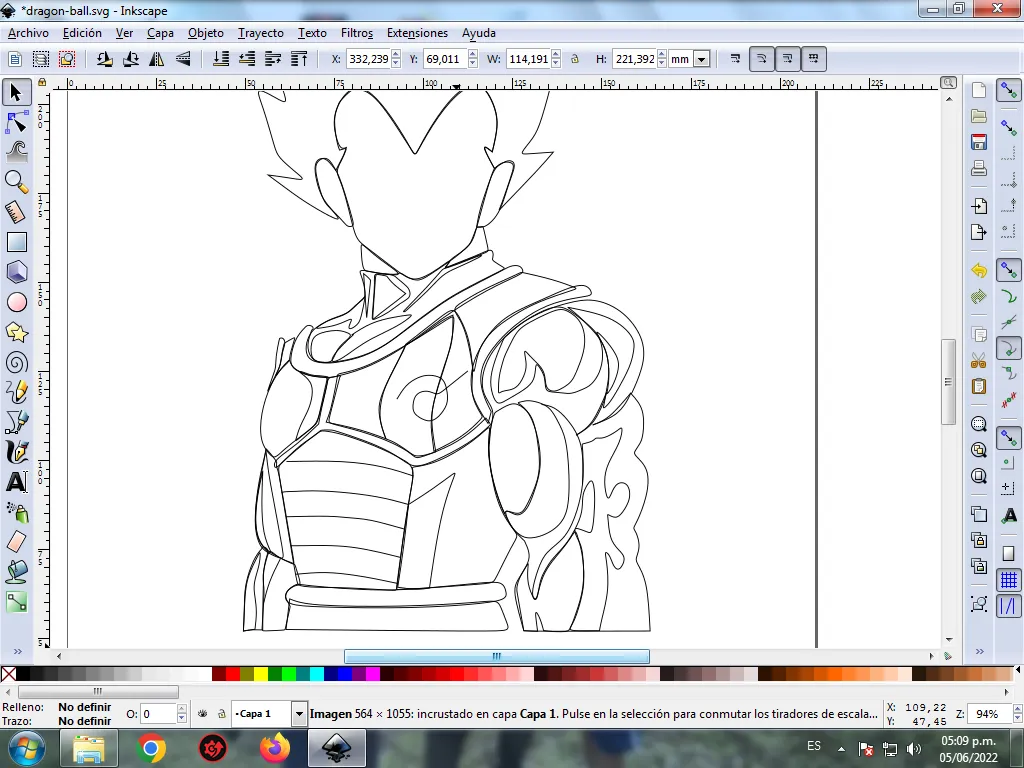This screenshot has width=1024, height=768.
Task: Click the horizontal canvas scrollbar thumb
Action: click(496, 656)
